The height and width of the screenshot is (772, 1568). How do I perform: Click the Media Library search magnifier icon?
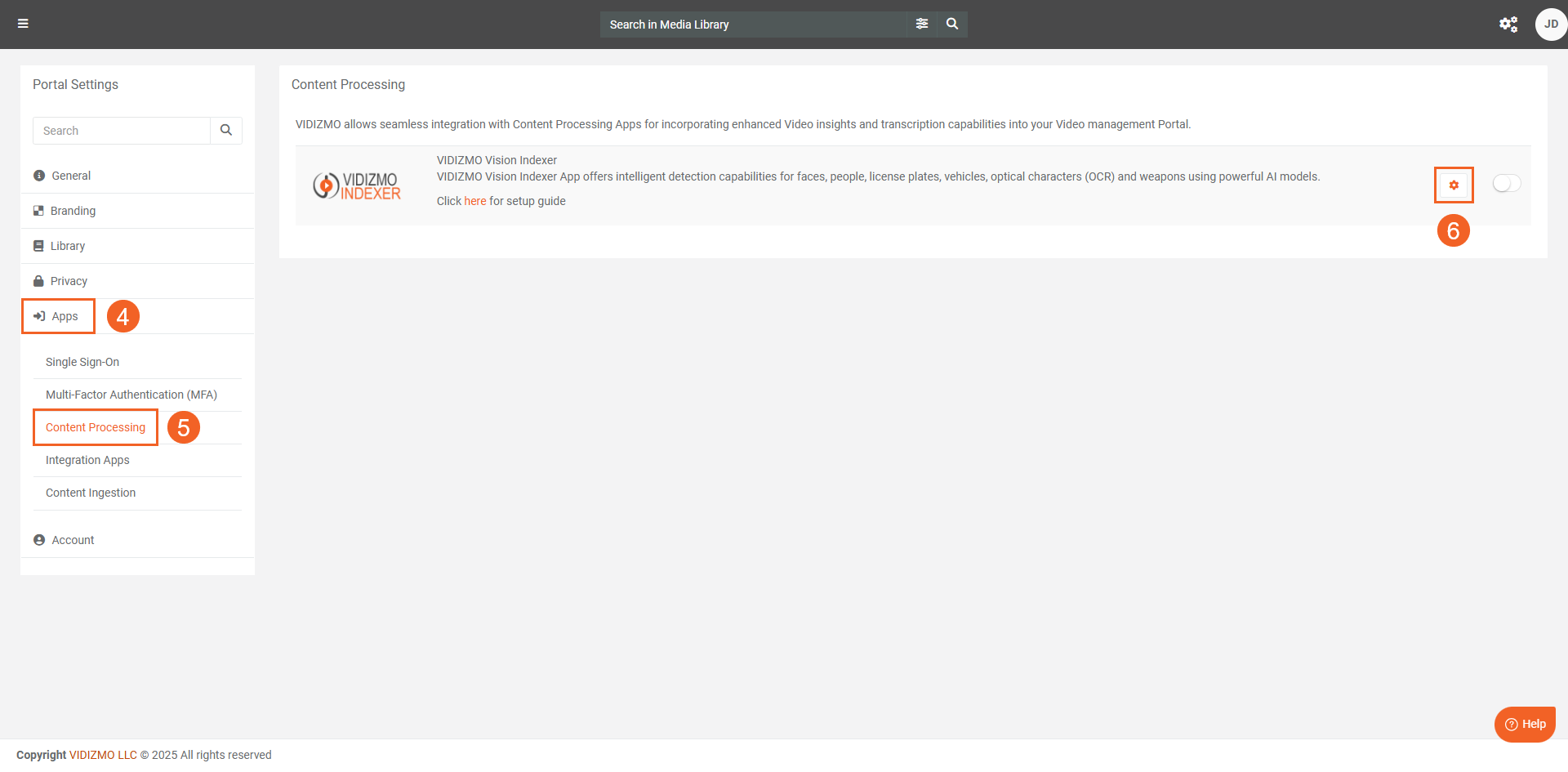tap(952, 24)
